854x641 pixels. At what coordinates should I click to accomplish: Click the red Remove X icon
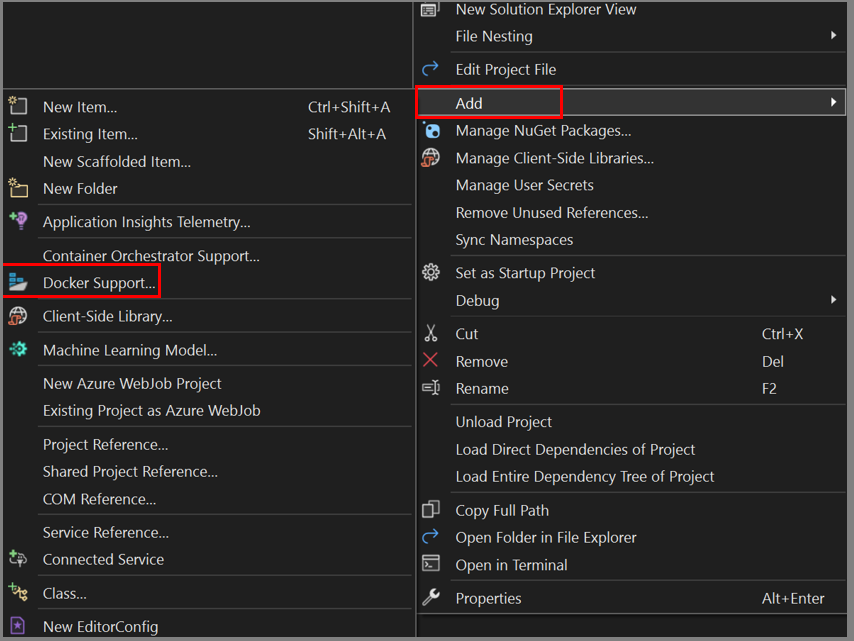[x=431, y=360]
